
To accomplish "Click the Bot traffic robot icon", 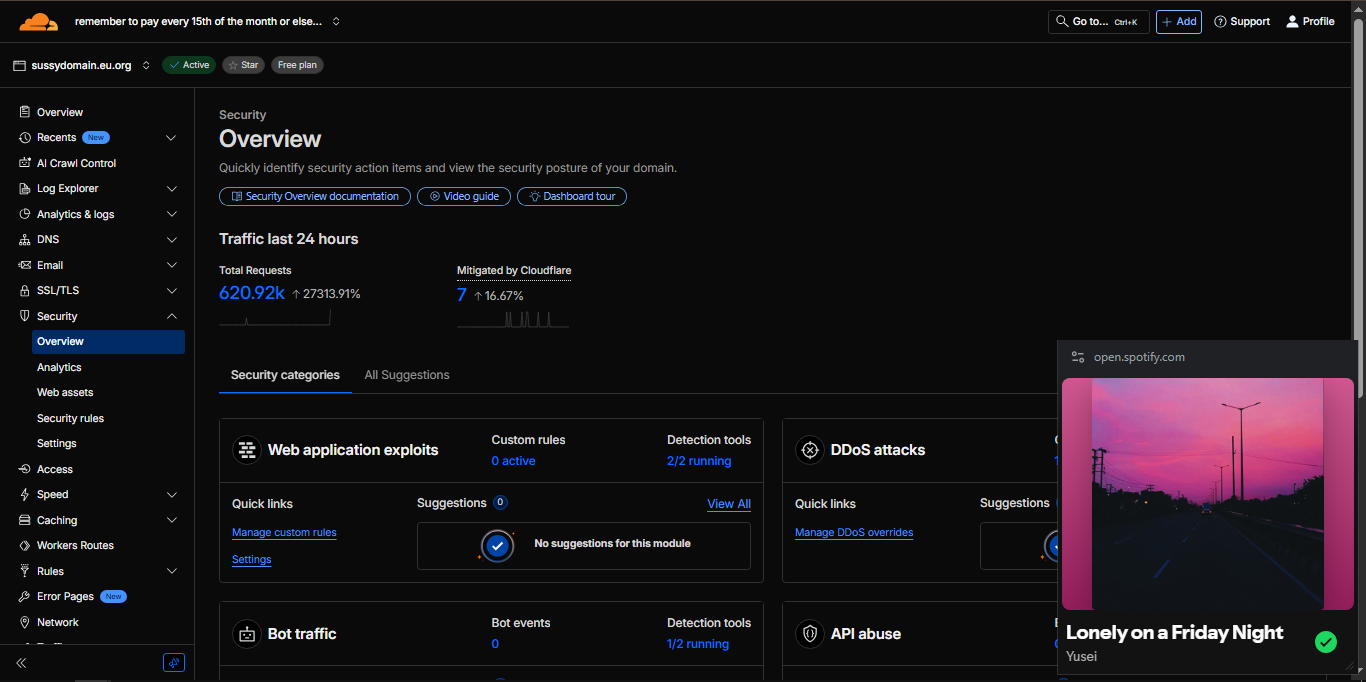I will click(x=246, y=634).
